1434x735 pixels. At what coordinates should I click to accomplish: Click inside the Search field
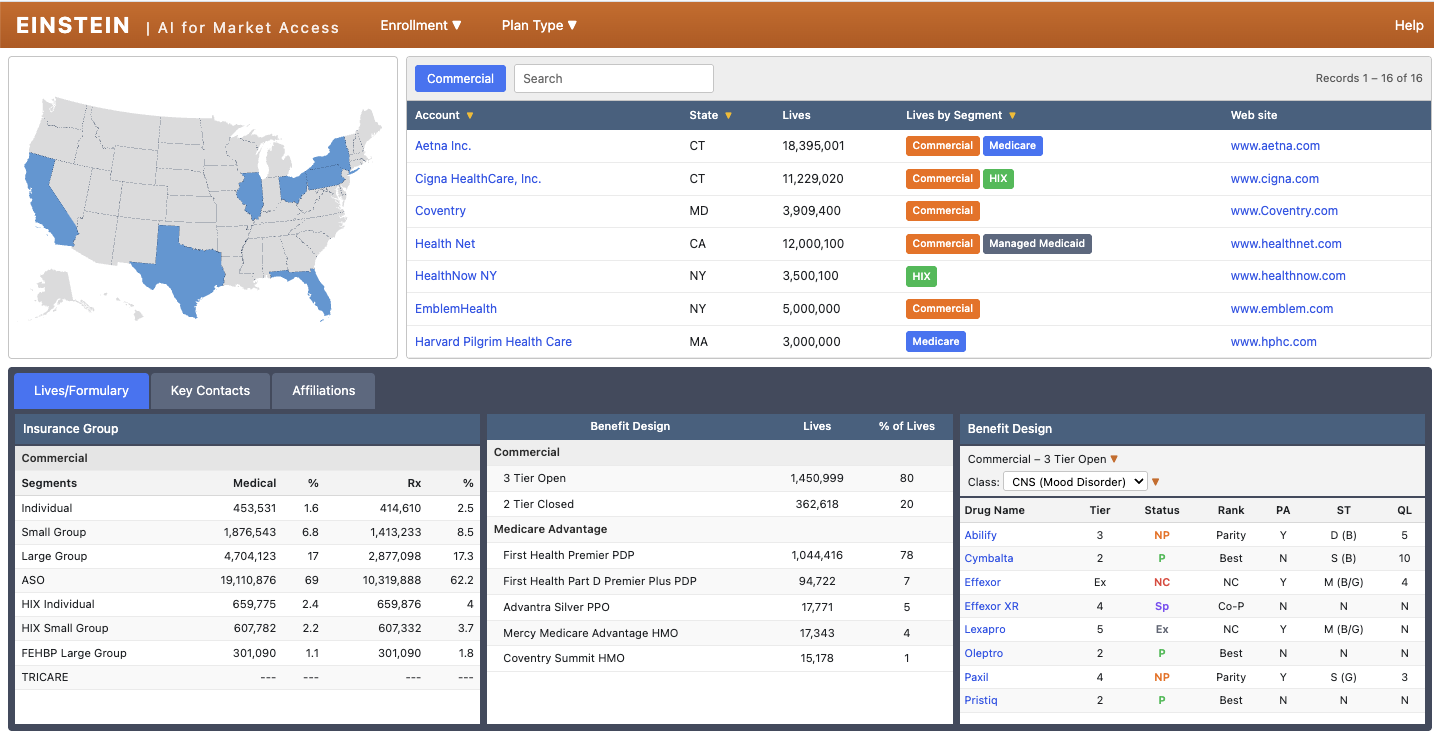click(x=613, y=78)
